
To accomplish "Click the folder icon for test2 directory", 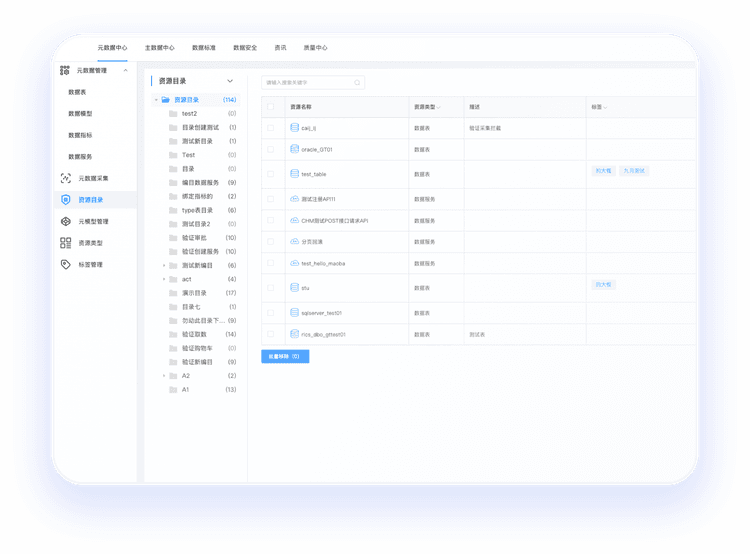I will 173,114.
